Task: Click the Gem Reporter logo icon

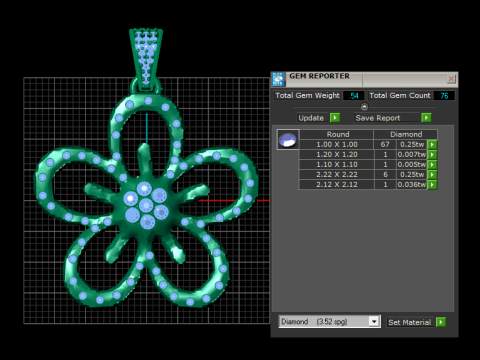Action: pyautogui.click(x=278, y=79)
